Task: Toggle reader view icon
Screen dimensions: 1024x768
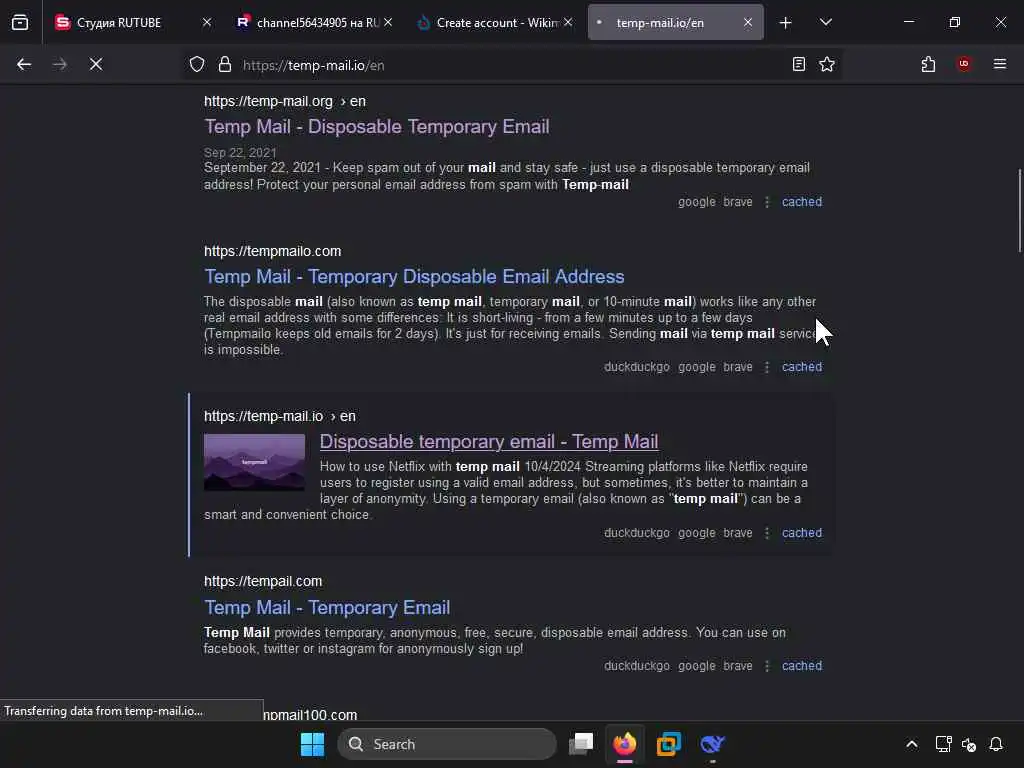Action: 799,64
